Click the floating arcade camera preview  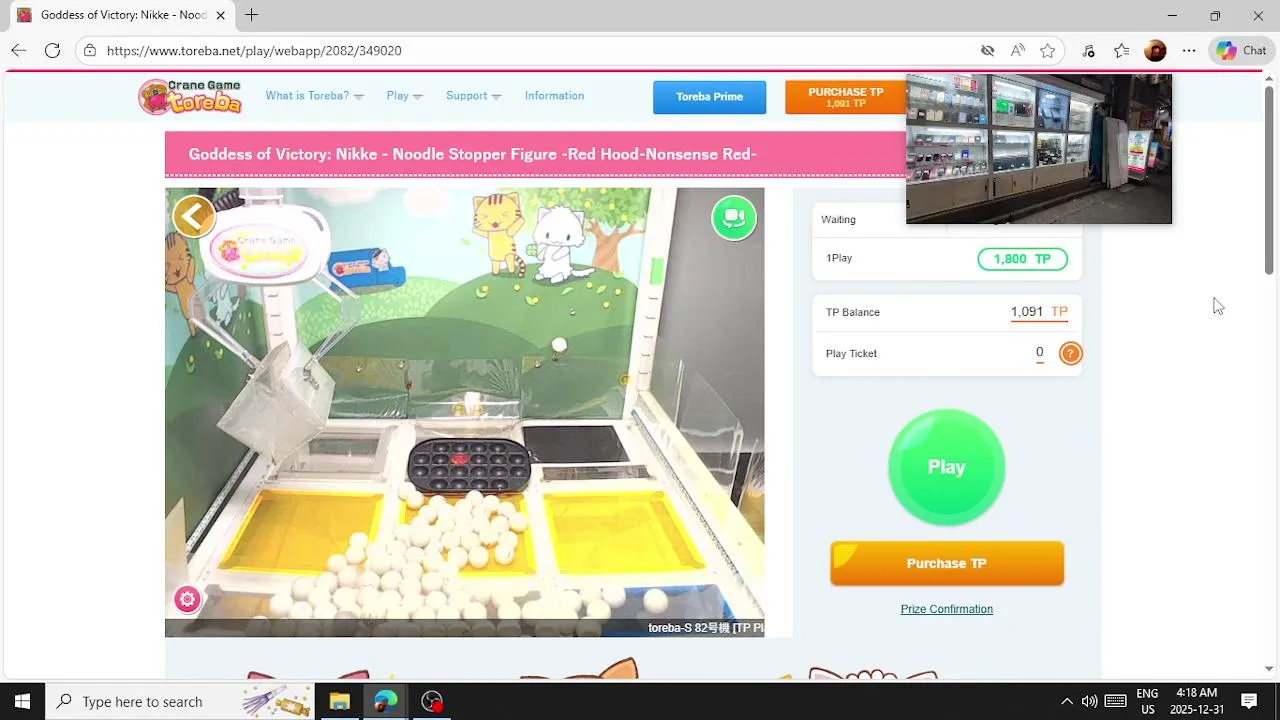1038,149
